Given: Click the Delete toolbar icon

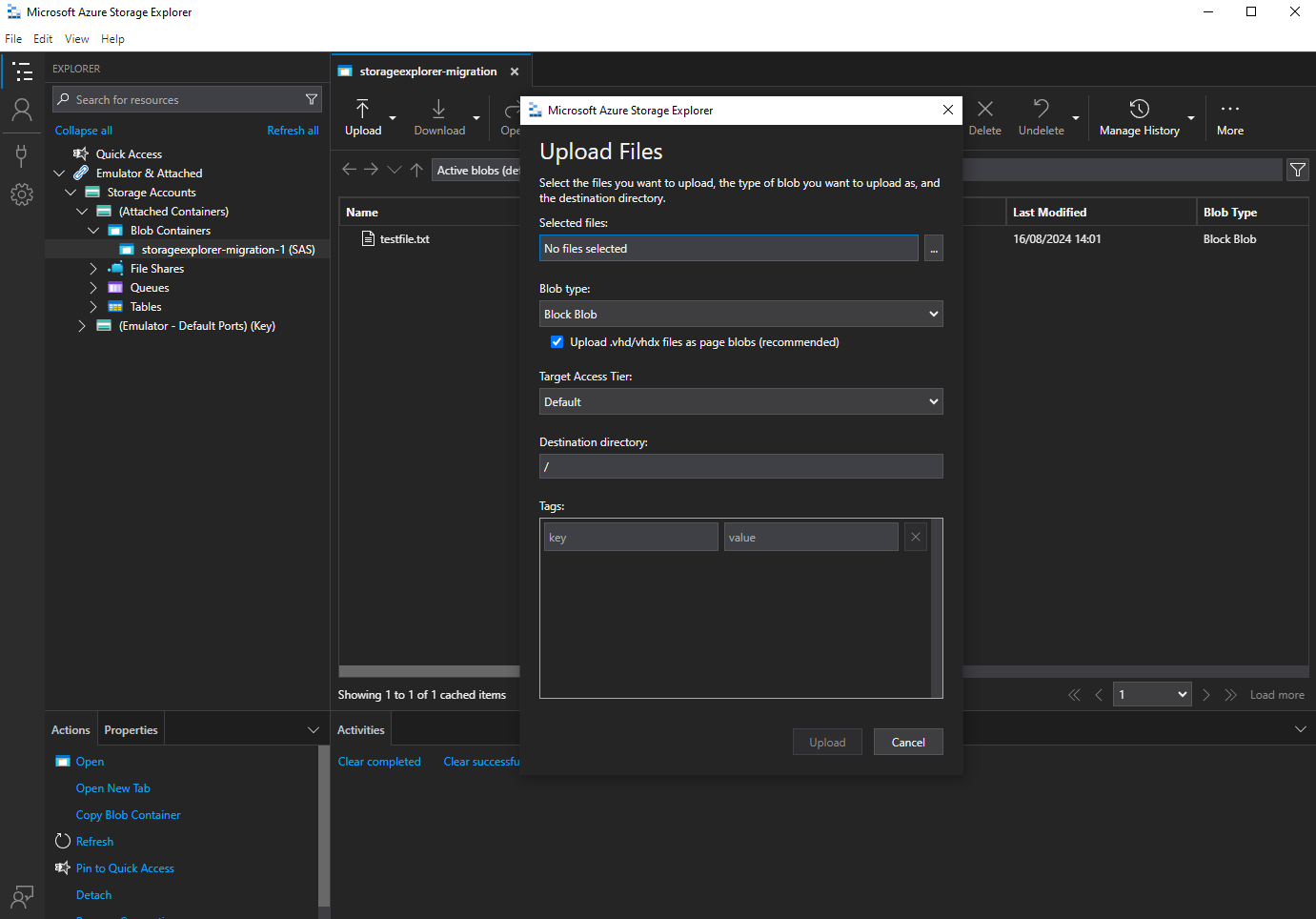Looking at the screenshot, I should (985, 117).
